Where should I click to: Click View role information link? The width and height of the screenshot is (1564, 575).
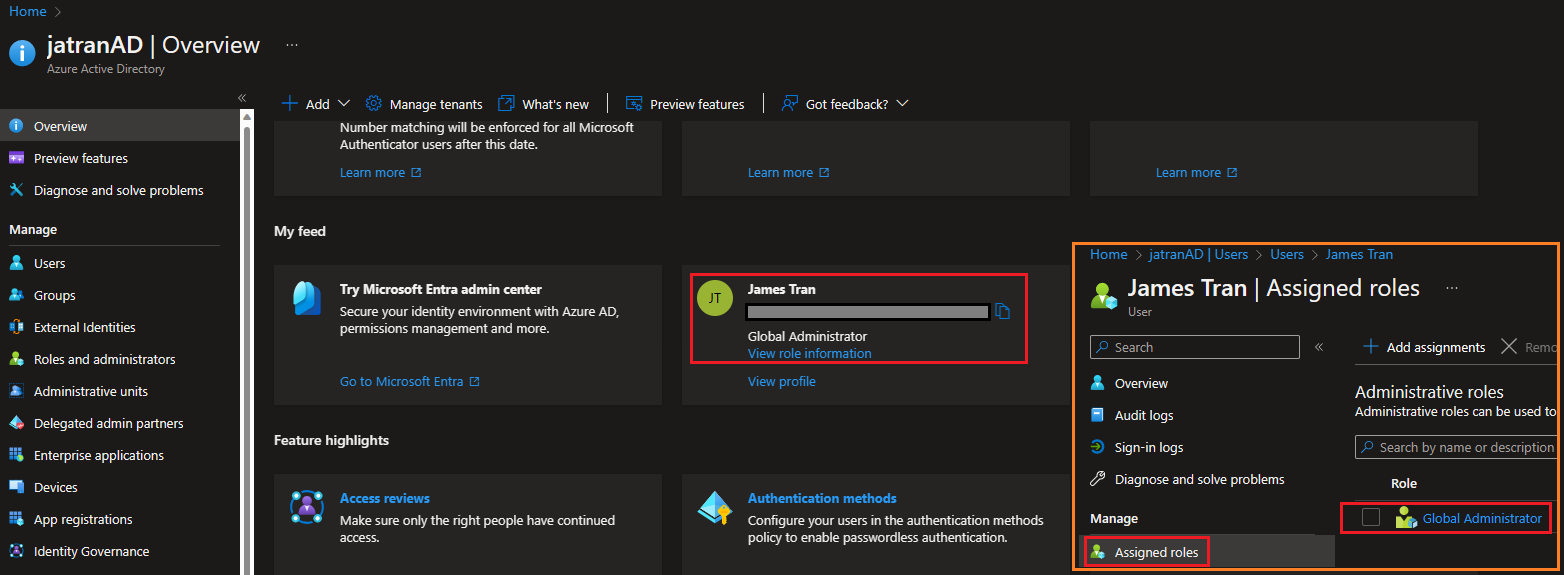point(809,353)
